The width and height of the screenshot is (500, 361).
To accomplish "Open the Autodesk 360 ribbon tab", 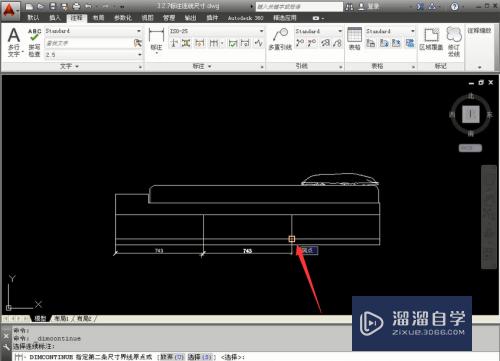I will coord(245,18).
